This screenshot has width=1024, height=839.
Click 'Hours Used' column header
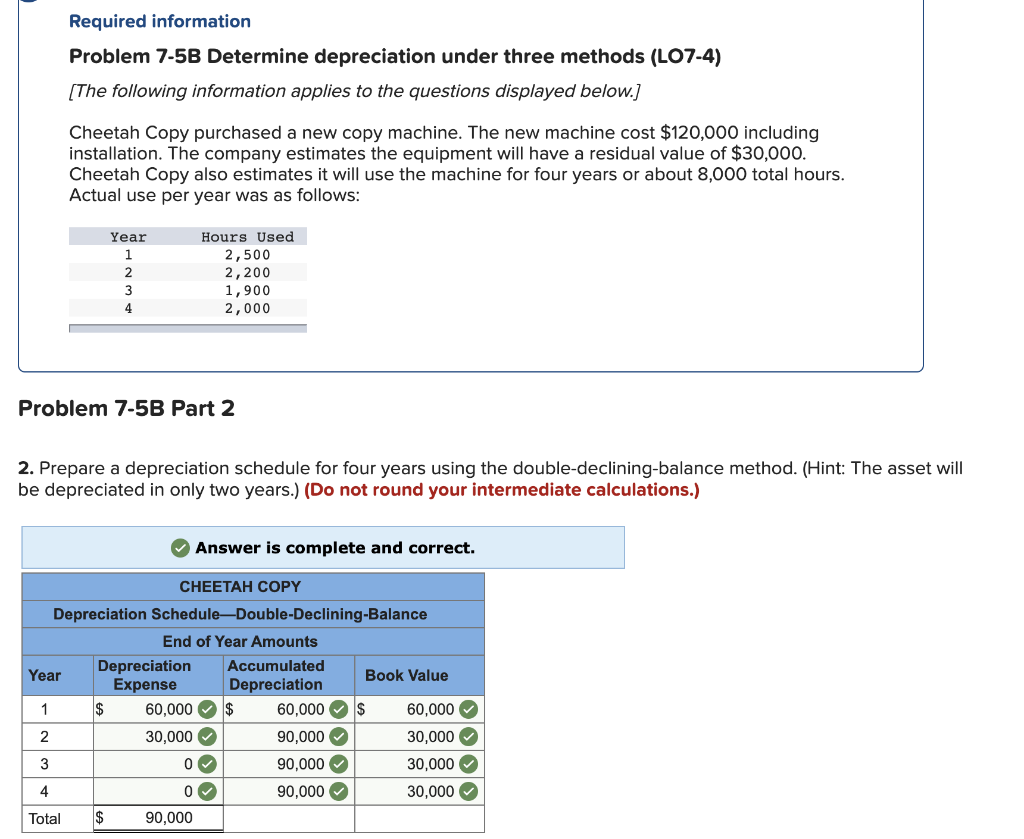click(248, 237)
